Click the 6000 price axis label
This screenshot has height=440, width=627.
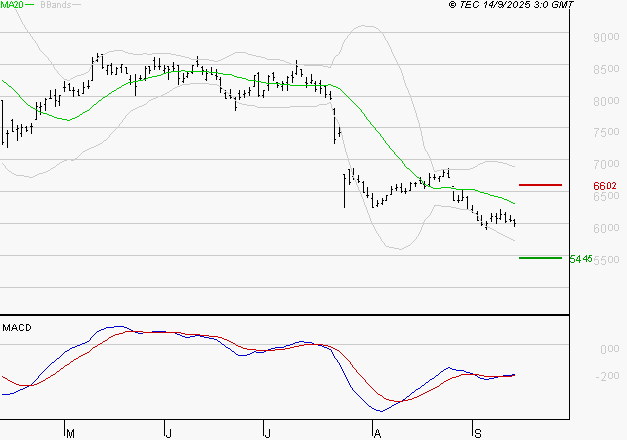pyautogui.click(x=606, y=228)
